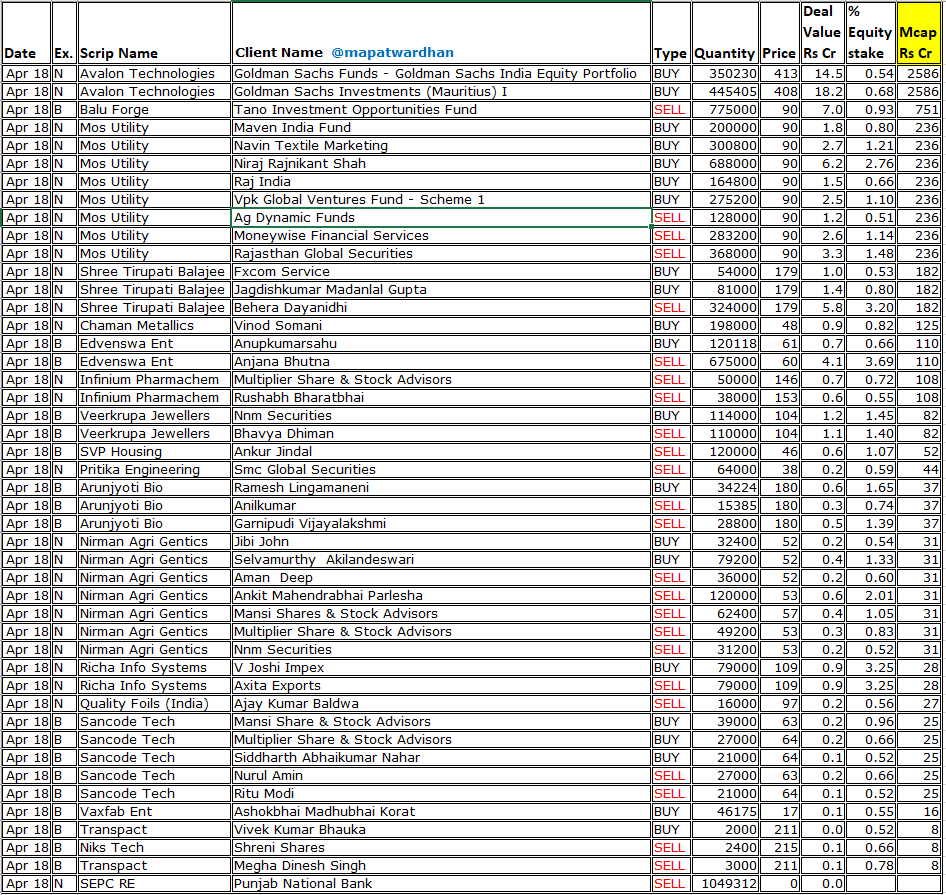Click the equity stake 3.69 cell
Screen dimensions: 946x895
(x=870, y=362)
